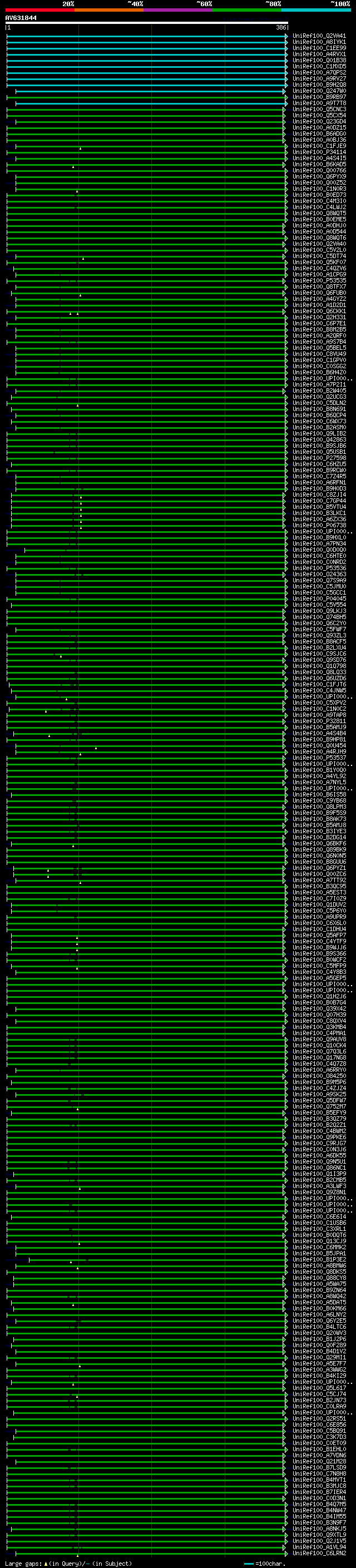The width and height of the screenshot is (356, 1568).
Task: Open the UniRef100_C6HZU5 hit
Action: click(x=319, y=464)
